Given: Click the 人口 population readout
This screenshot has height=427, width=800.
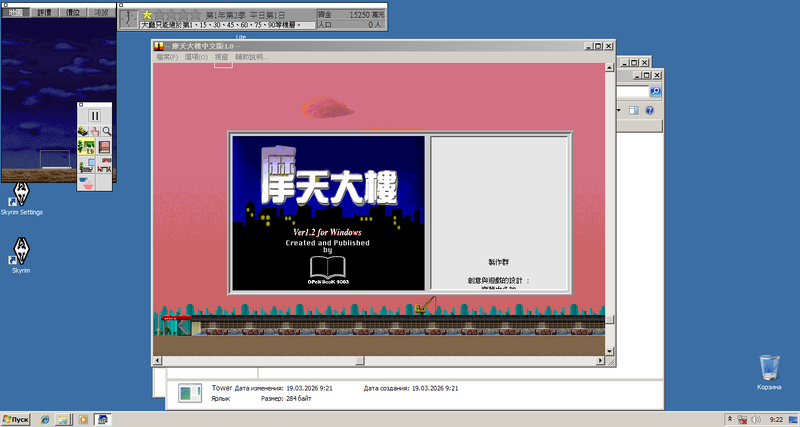Looking at the screenshot, I should [x=352, y=24].
